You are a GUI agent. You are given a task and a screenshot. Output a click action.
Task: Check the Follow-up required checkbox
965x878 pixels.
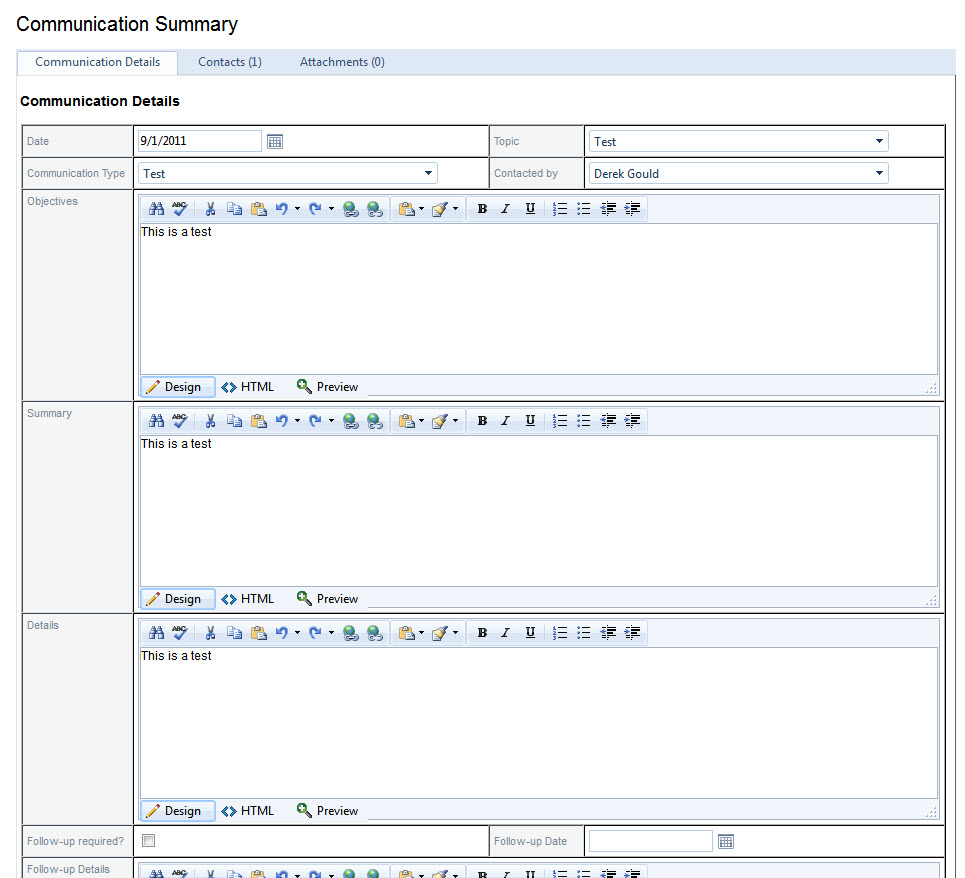click(148, 840)
